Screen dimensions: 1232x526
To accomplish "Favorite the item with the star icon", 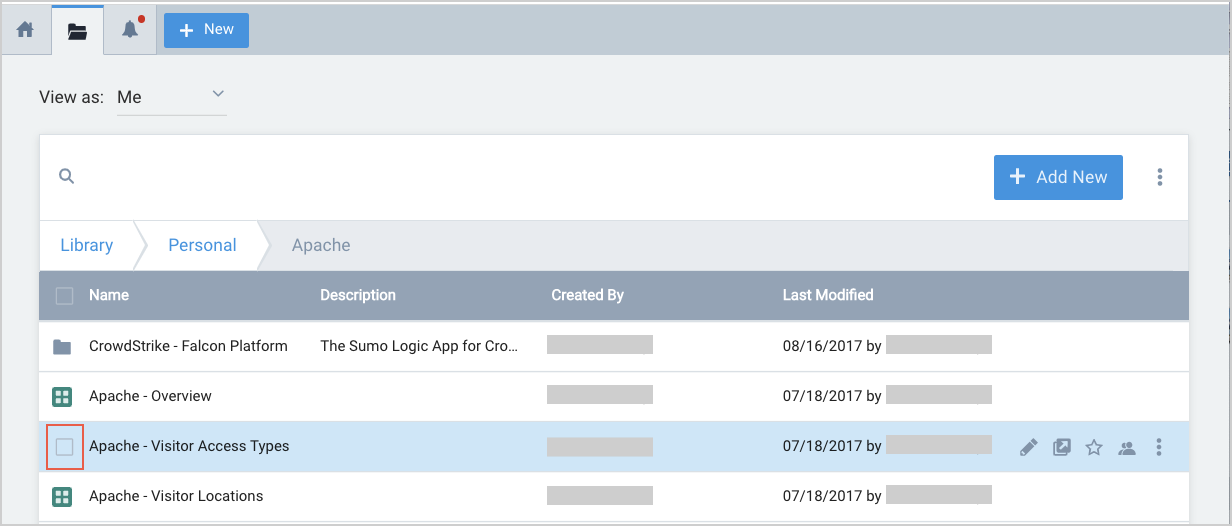I will (1094, 448).
